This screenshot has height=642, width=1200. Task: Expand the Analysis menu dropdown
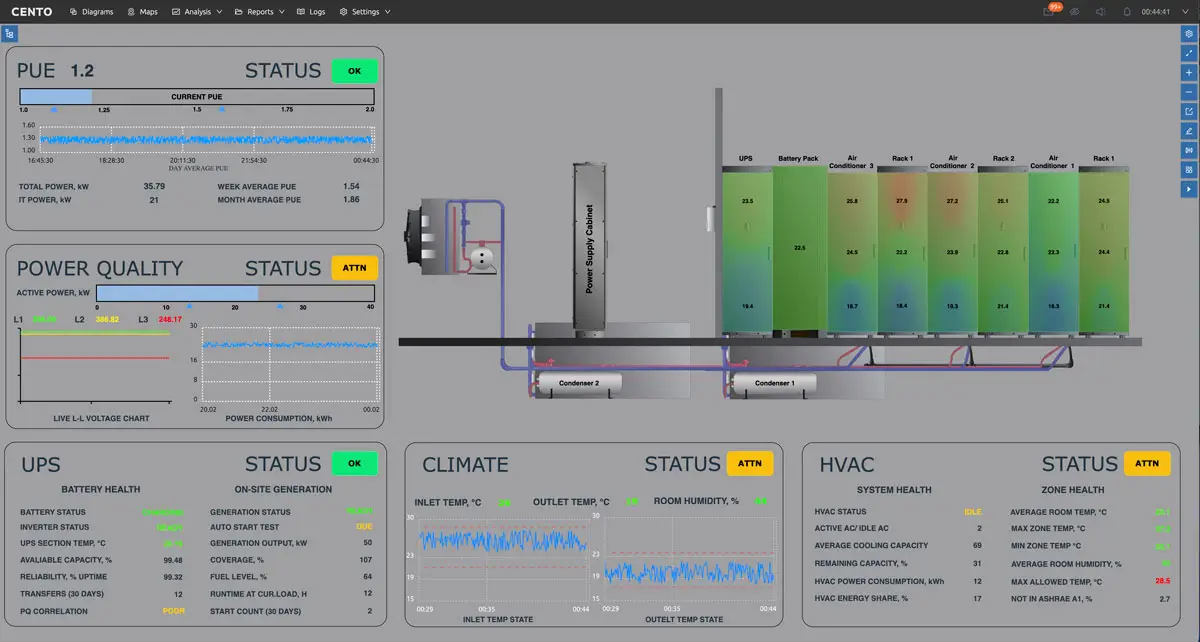[196, 11]
